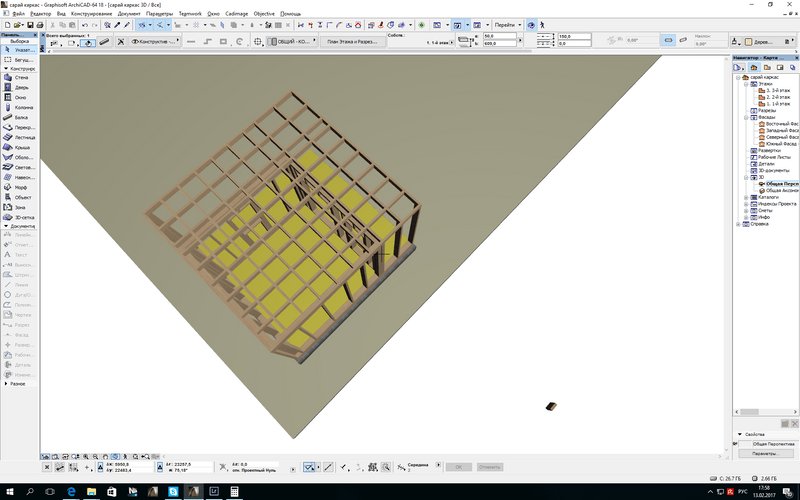800x500 pixels.
Task: Select the Зона (Zone) tool
Action: pyautogui.click(x=20, y=207)
